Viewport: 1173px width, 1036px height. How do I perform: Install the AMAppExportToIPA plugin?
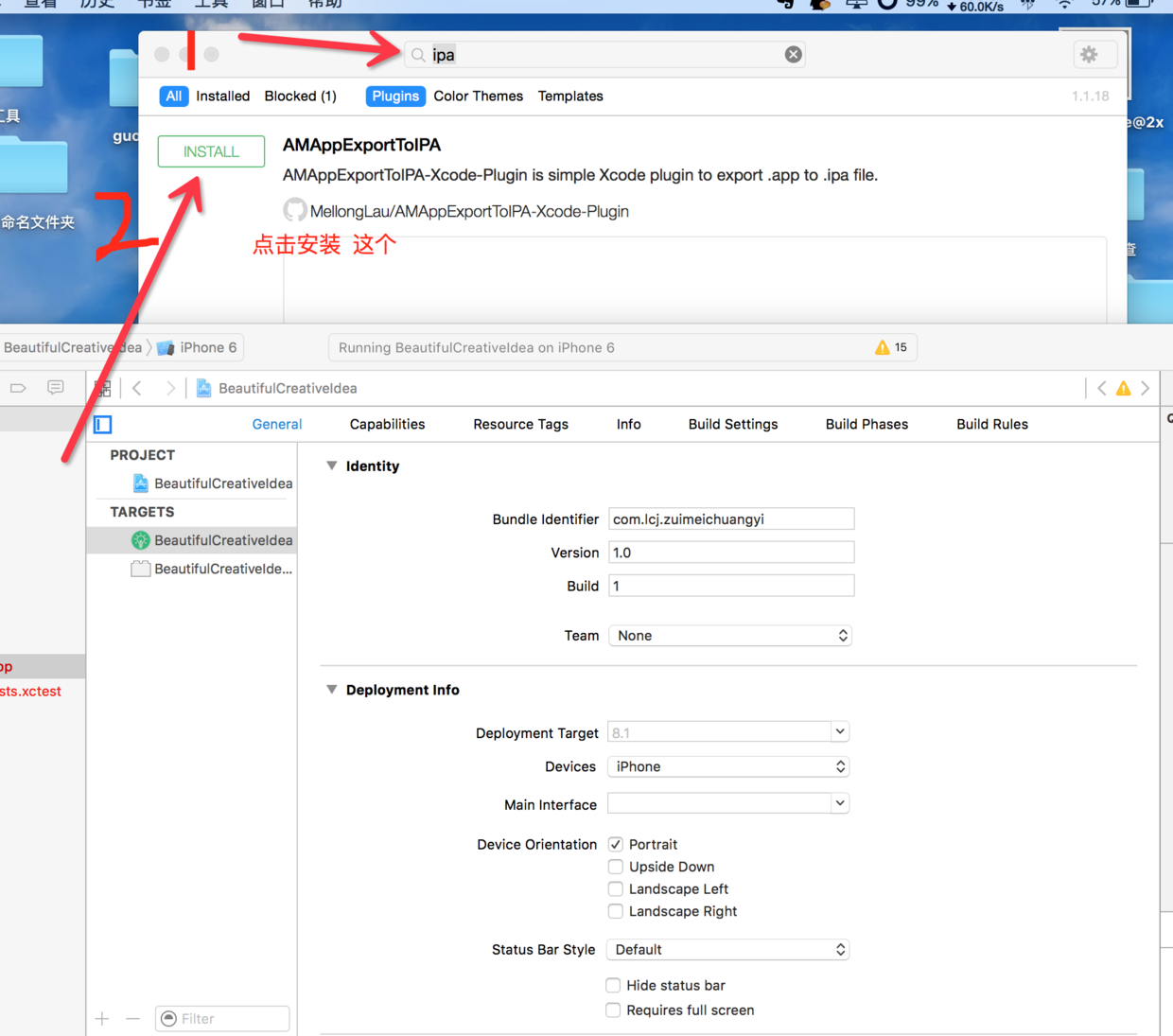coord(211,151)
